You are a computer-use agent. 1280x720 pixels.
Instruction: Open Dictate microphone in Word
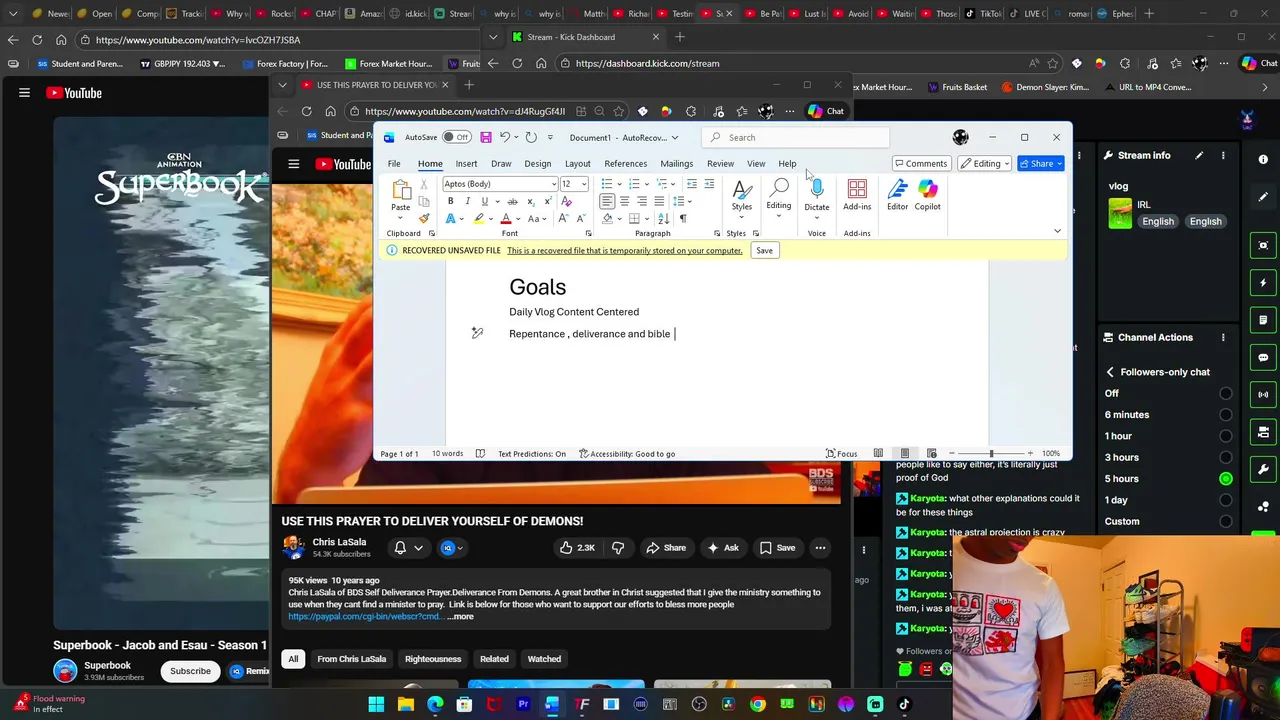tap(817, 195)
